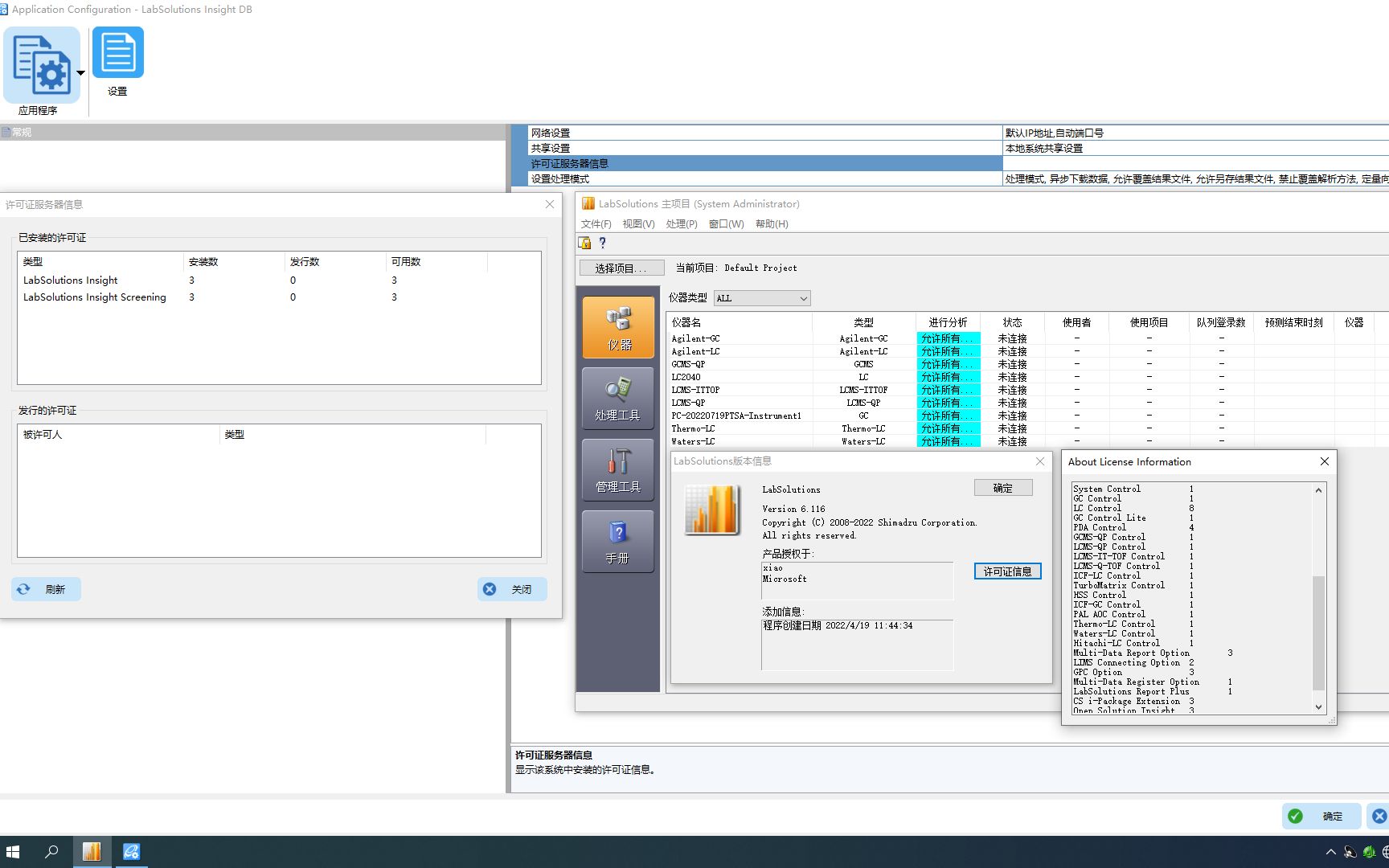Select LabSolutions Insight Screening license row
This screenshot has height=868, width=1389.
click(x=279, y=297)
